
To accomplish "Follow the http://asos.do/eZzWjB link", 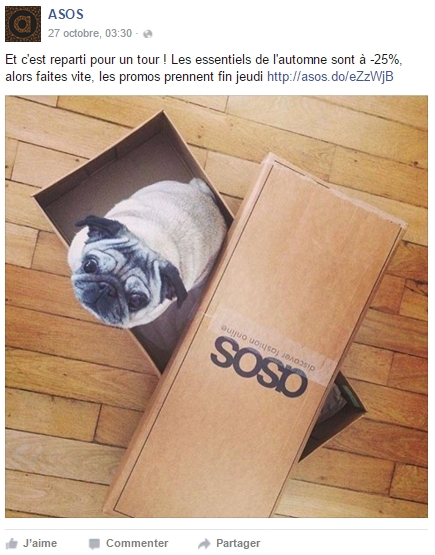I will tap(330, 76).
